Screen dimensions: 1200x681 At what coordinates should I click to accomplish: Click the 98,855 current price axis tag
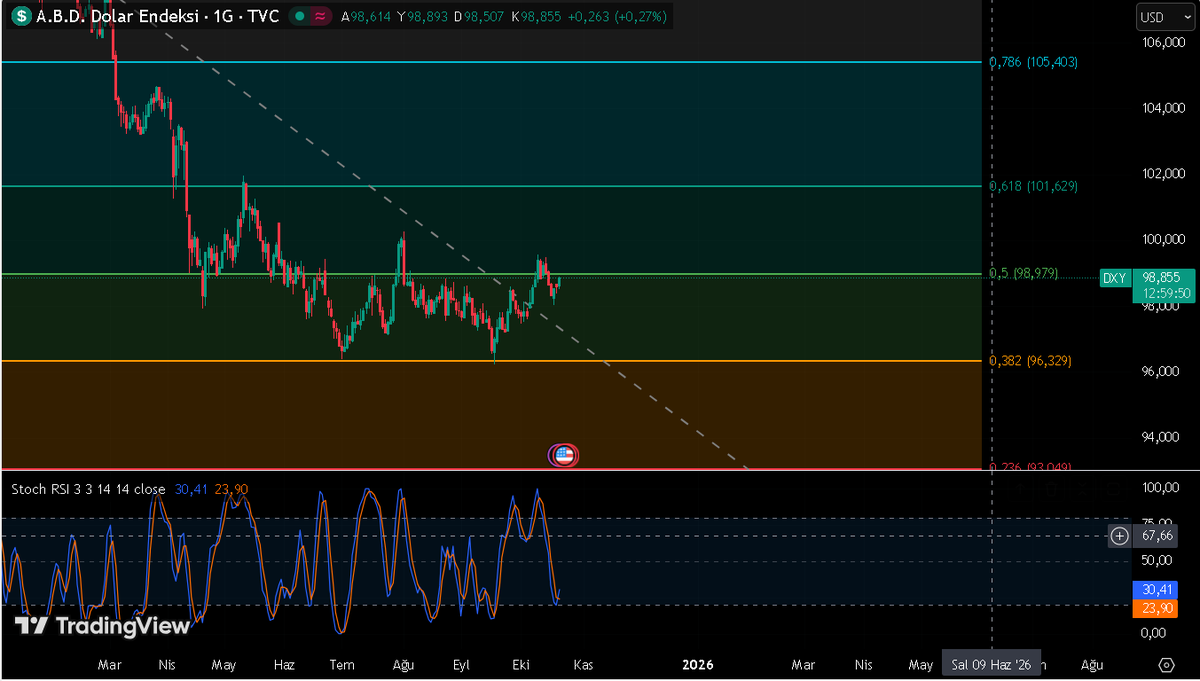(x=1162, y=277)
